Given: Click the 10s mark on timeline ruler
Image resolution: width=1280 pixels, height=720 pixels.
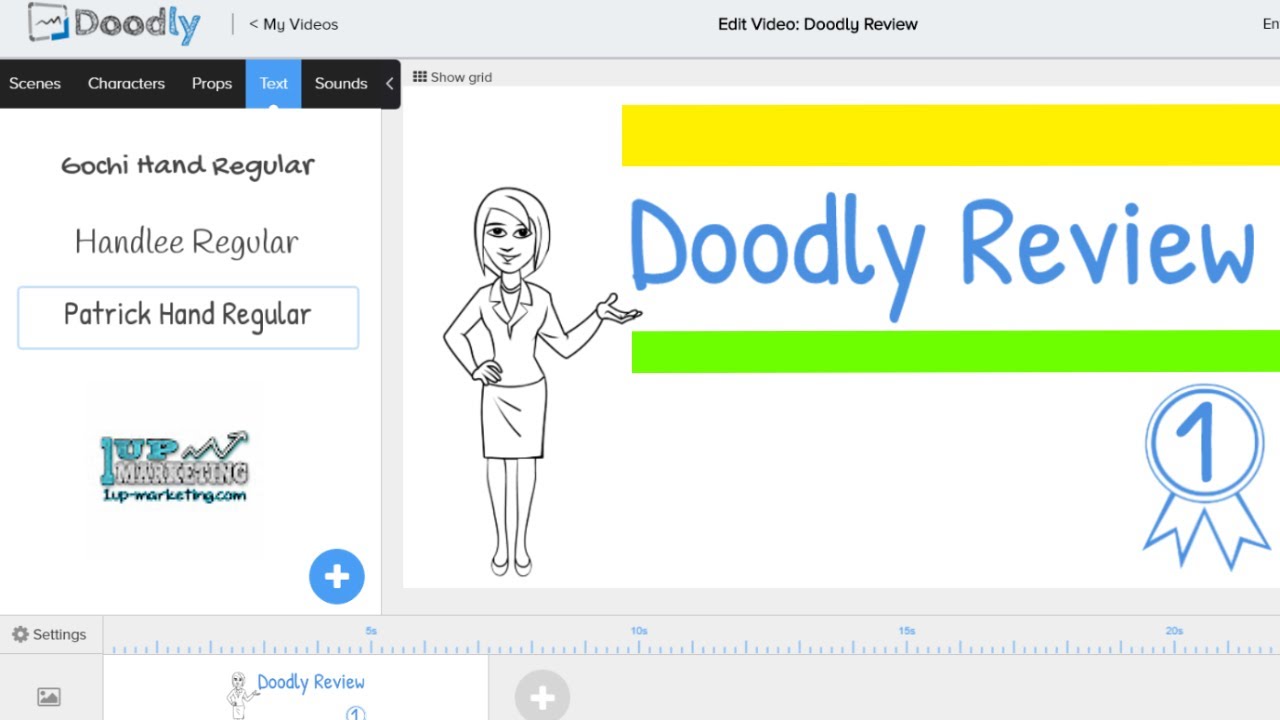Looking at the screenshot, I should [x=639, y=631].
